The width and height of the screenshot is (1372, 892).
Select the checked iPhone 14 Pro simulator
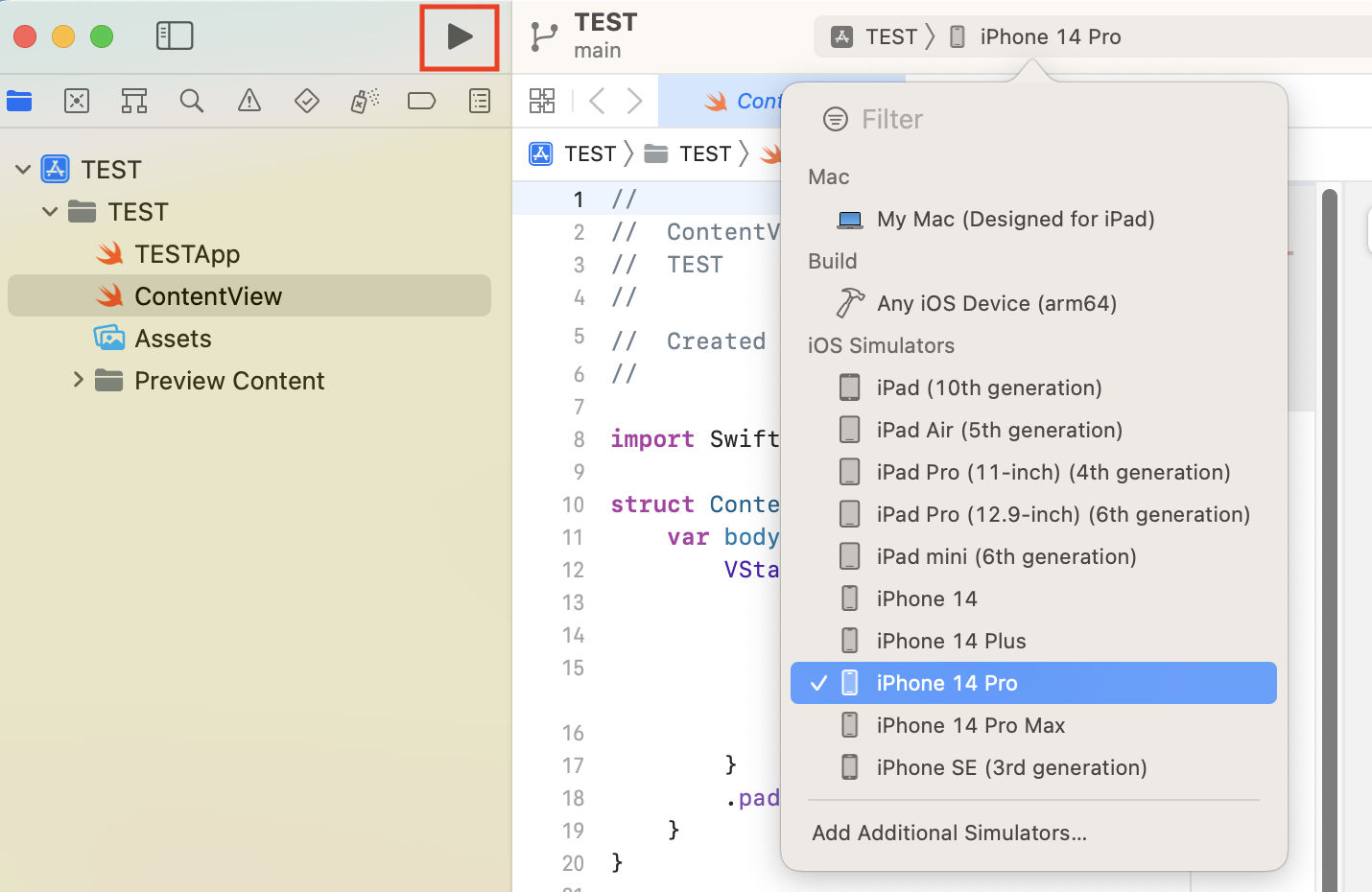point(1033,683)
